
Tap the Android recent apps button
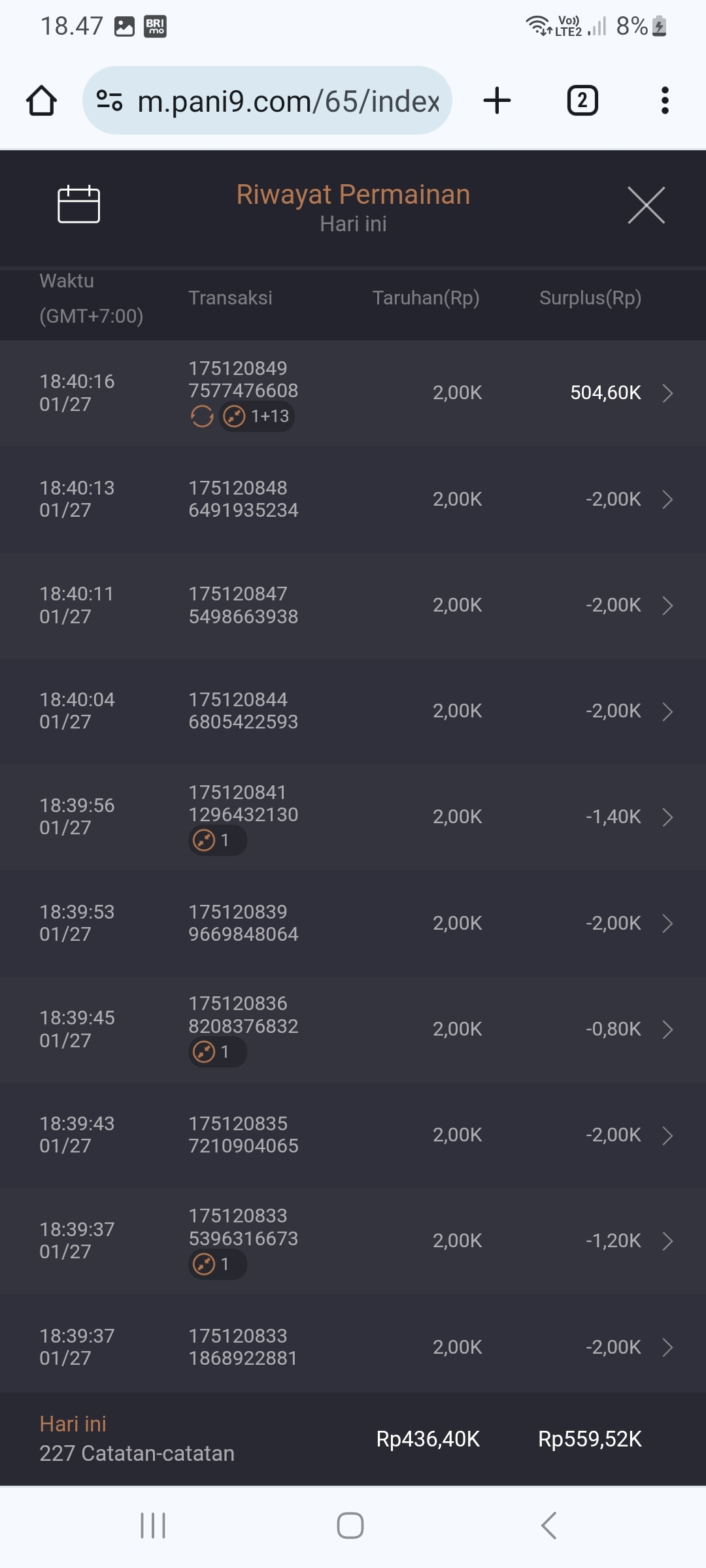click(x=153, y=1526)
